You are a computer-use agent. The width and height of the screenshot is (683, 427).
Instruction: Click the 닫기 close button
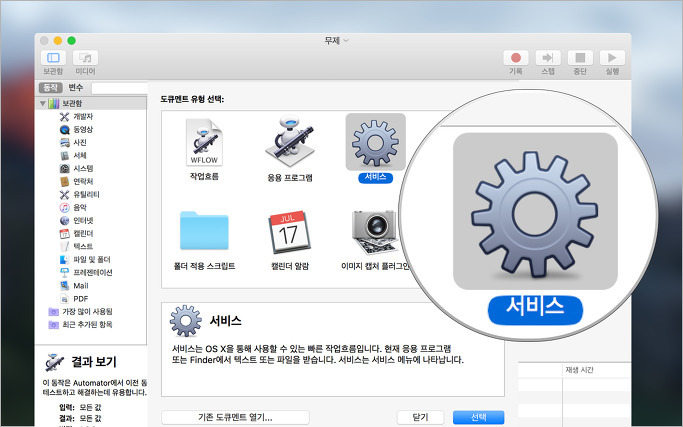(420, 417)
